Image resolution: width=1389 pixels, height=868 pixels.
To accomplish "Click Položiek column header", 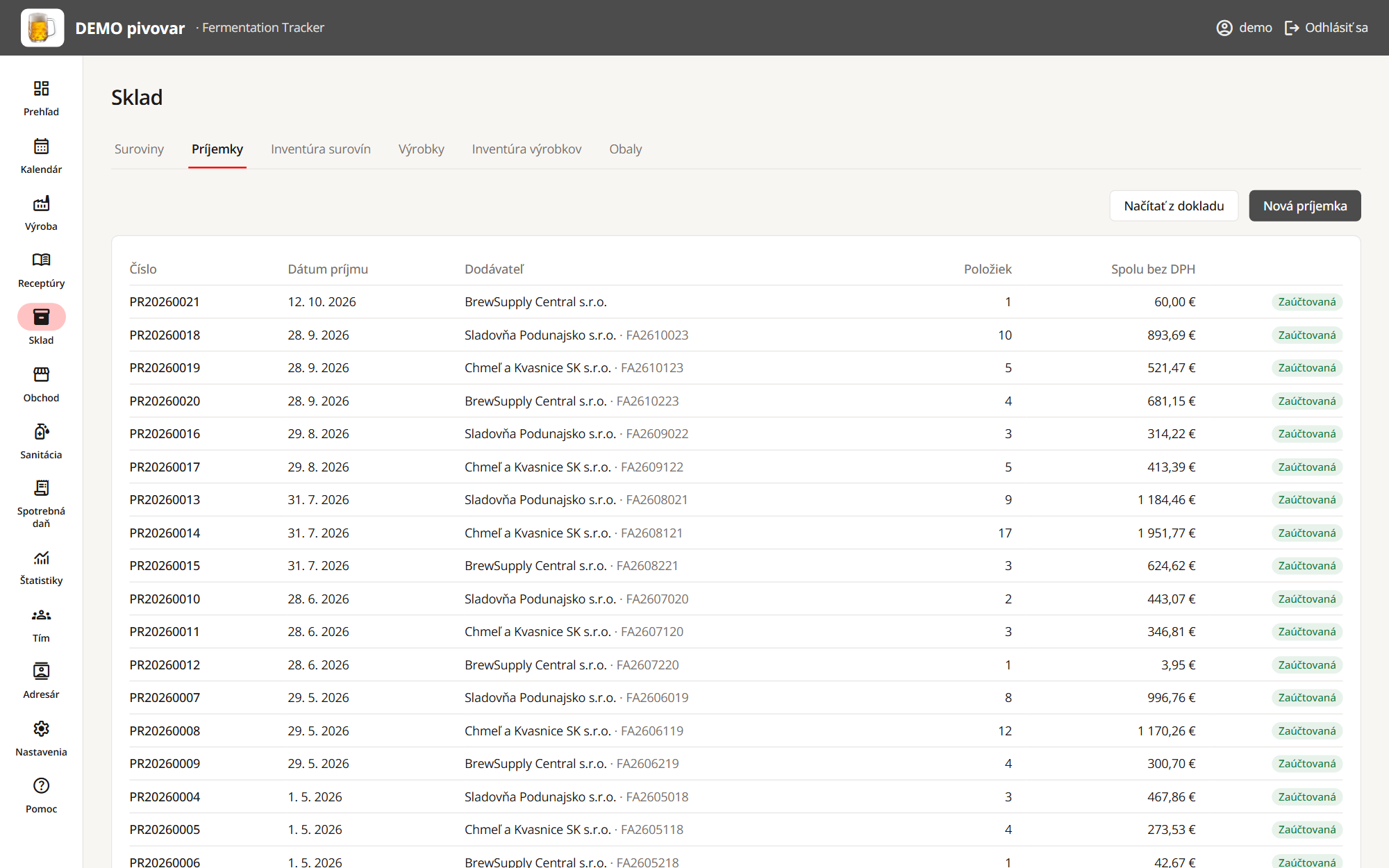I will pyautogui.click(x=988, y=269).
